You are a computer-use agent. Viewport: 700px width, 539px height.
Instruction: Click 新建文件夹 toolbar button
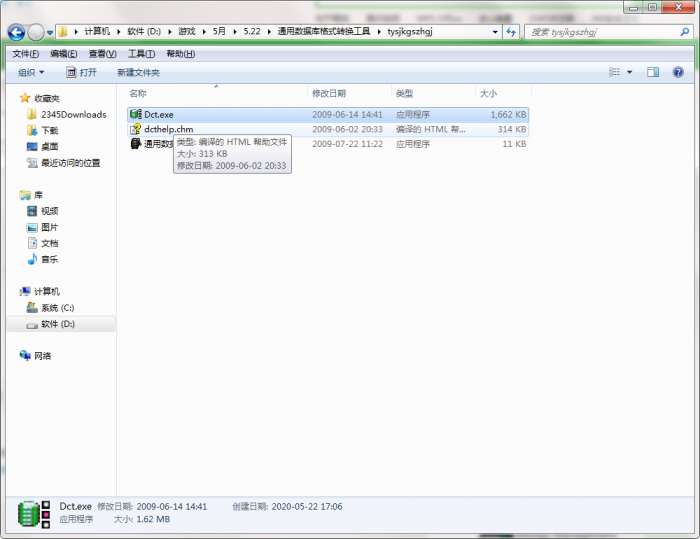point(138,72)
